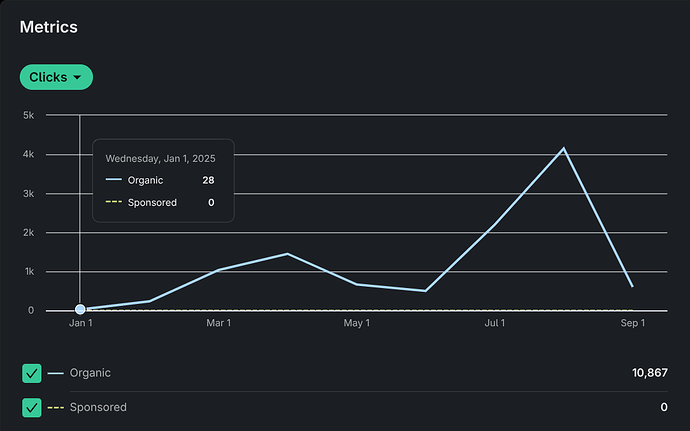
Task: Click the tooltip date Wednesday, Jan 1, 2025
Action: 160,158
